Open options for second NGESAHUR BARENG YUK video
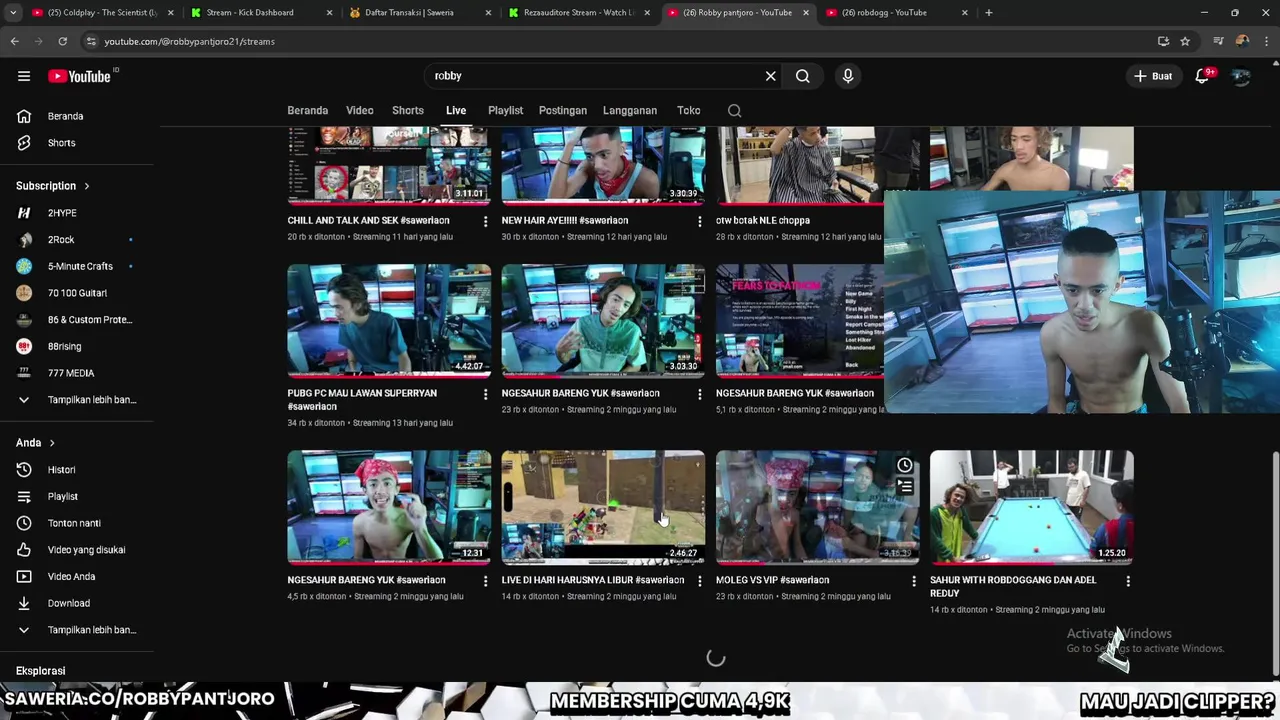1280x720 pixels. point(699,394)
